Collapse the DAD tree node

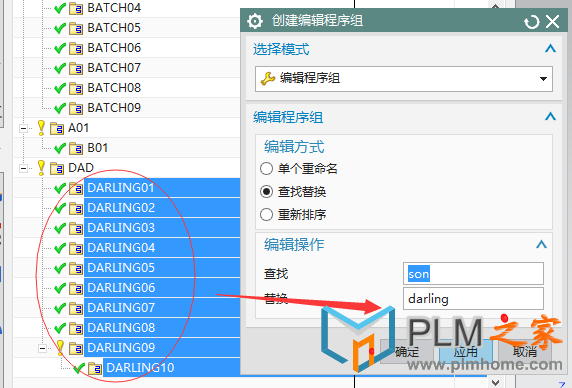click(x=24, y=168)
